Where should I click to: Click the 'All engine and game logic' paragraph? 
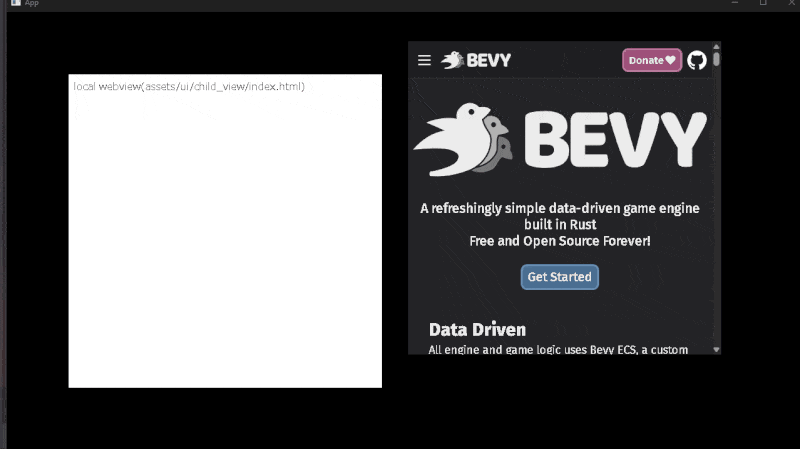[x=558, y=349]
